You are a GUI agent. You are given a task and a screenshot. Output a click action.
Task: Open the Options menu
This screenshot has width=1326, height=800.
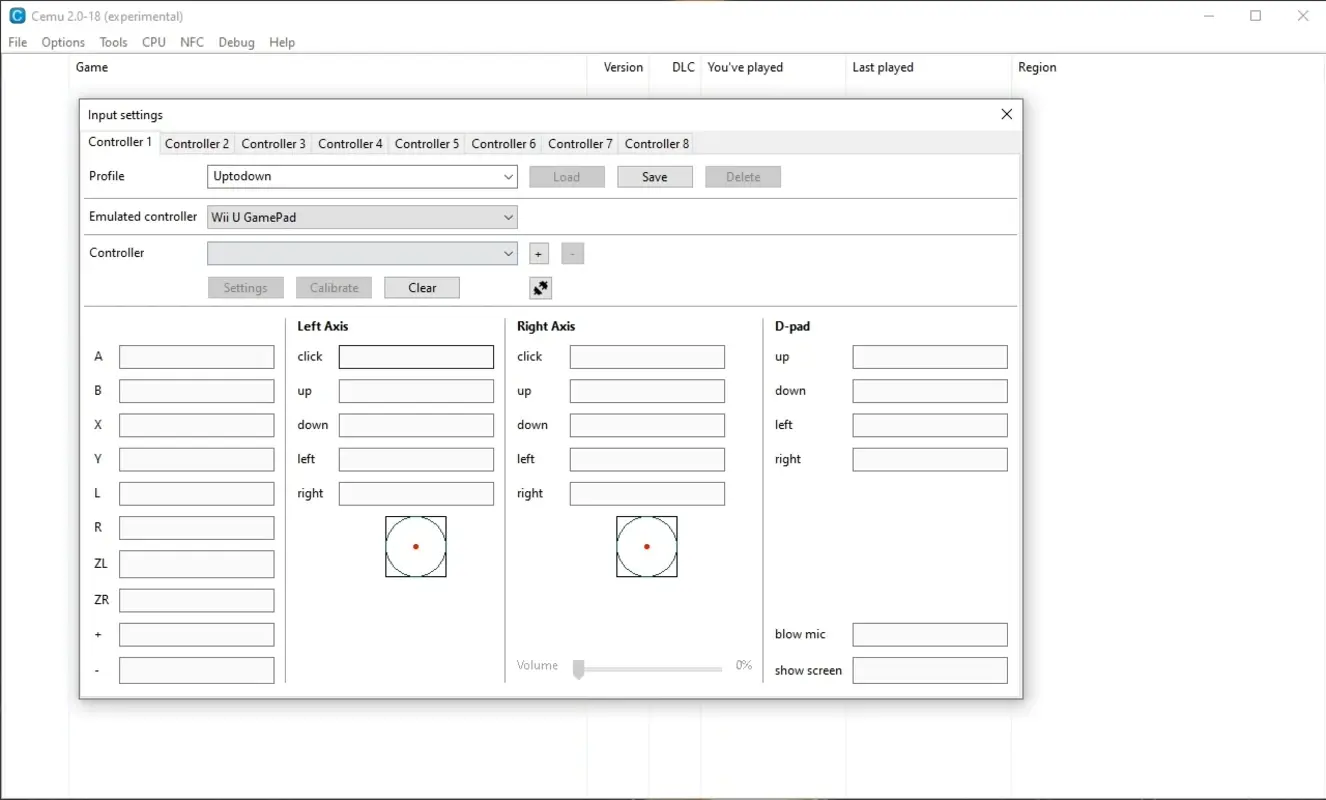pos(62,42)
